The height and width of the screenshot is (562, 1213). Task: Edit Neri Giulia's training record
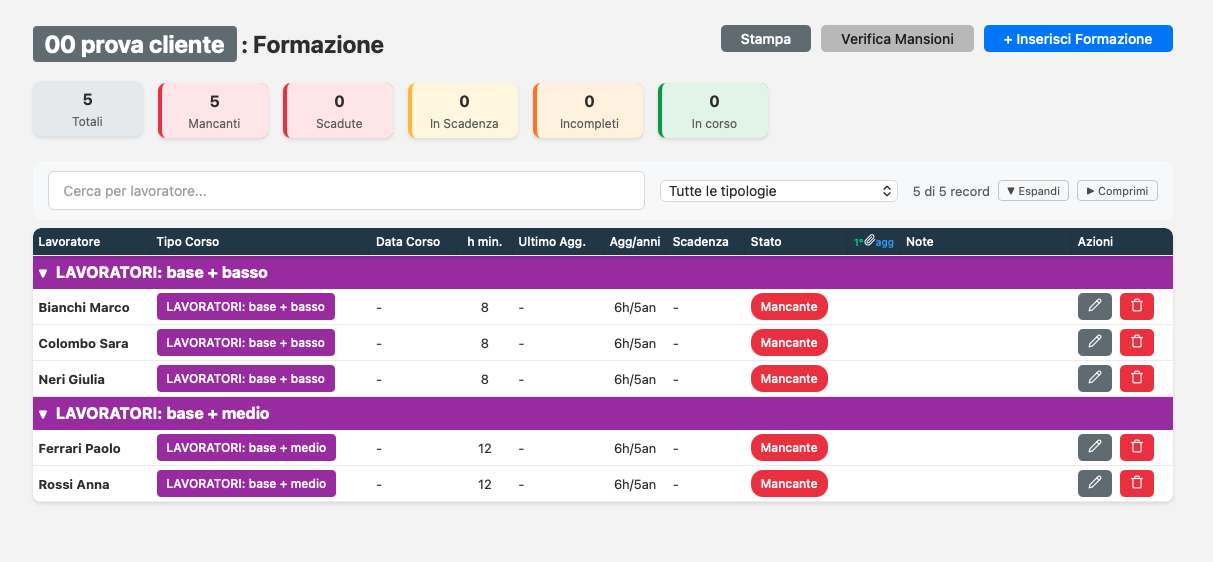point(1095,379)
